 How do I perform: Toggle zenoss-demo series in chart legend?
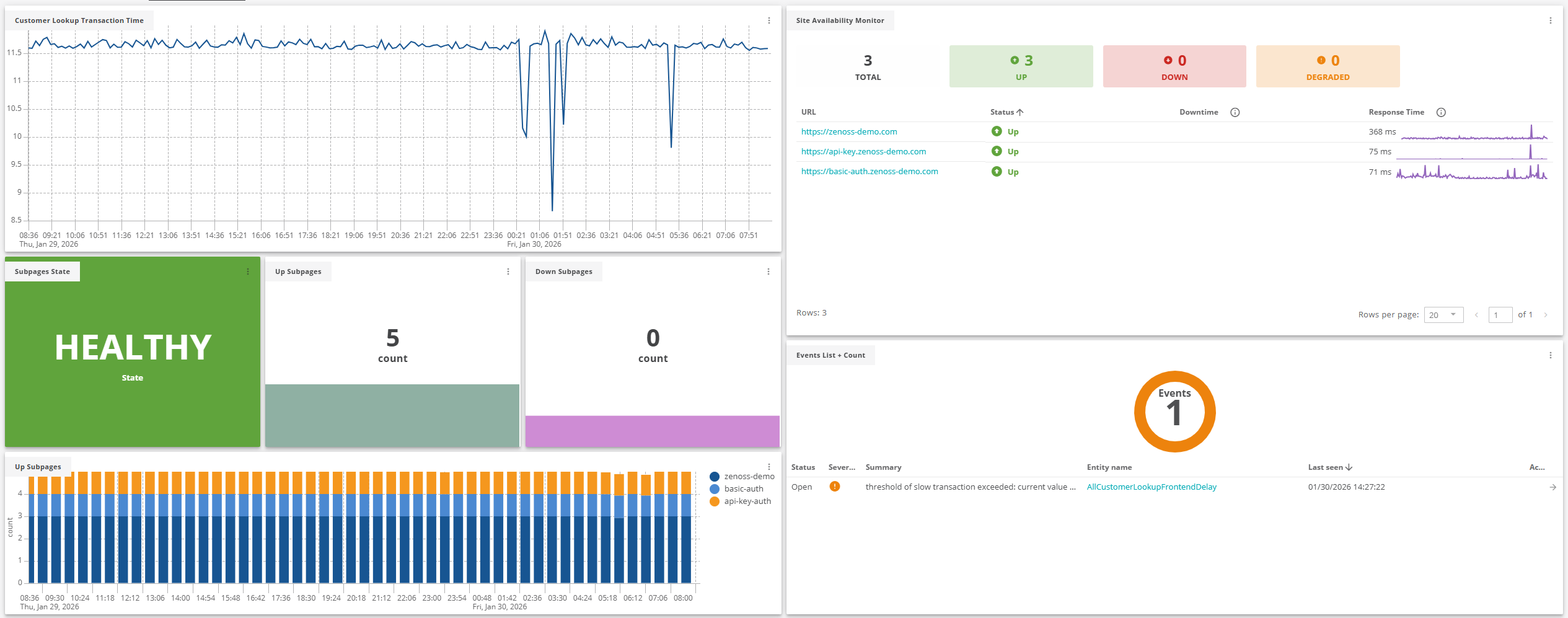pyautogui.click(x=742, y=477)
